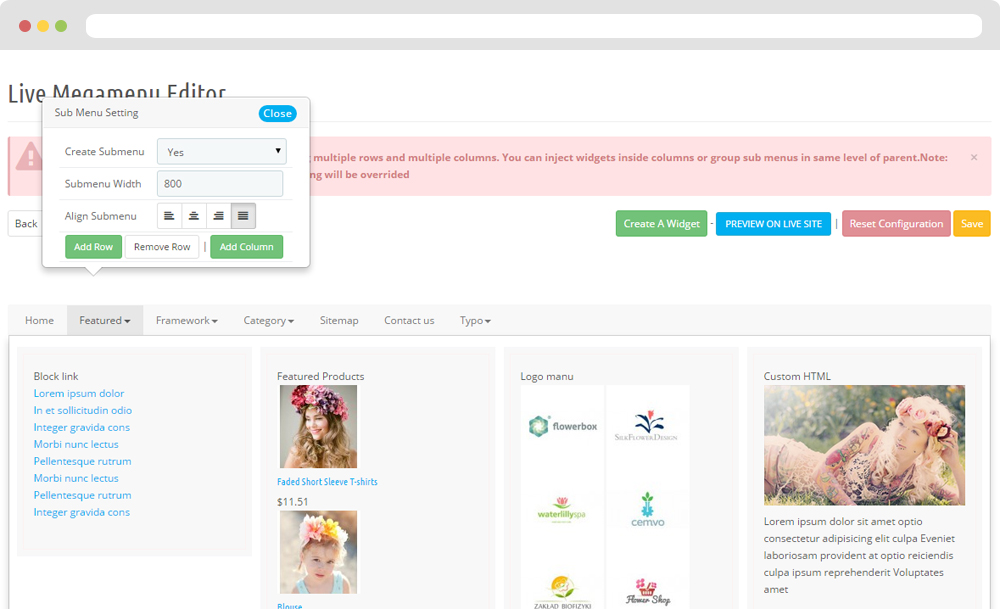This screenshot has width=1000, height=609.
Task: Open the In et sollicitudin odio link
Action: [83, 411]
